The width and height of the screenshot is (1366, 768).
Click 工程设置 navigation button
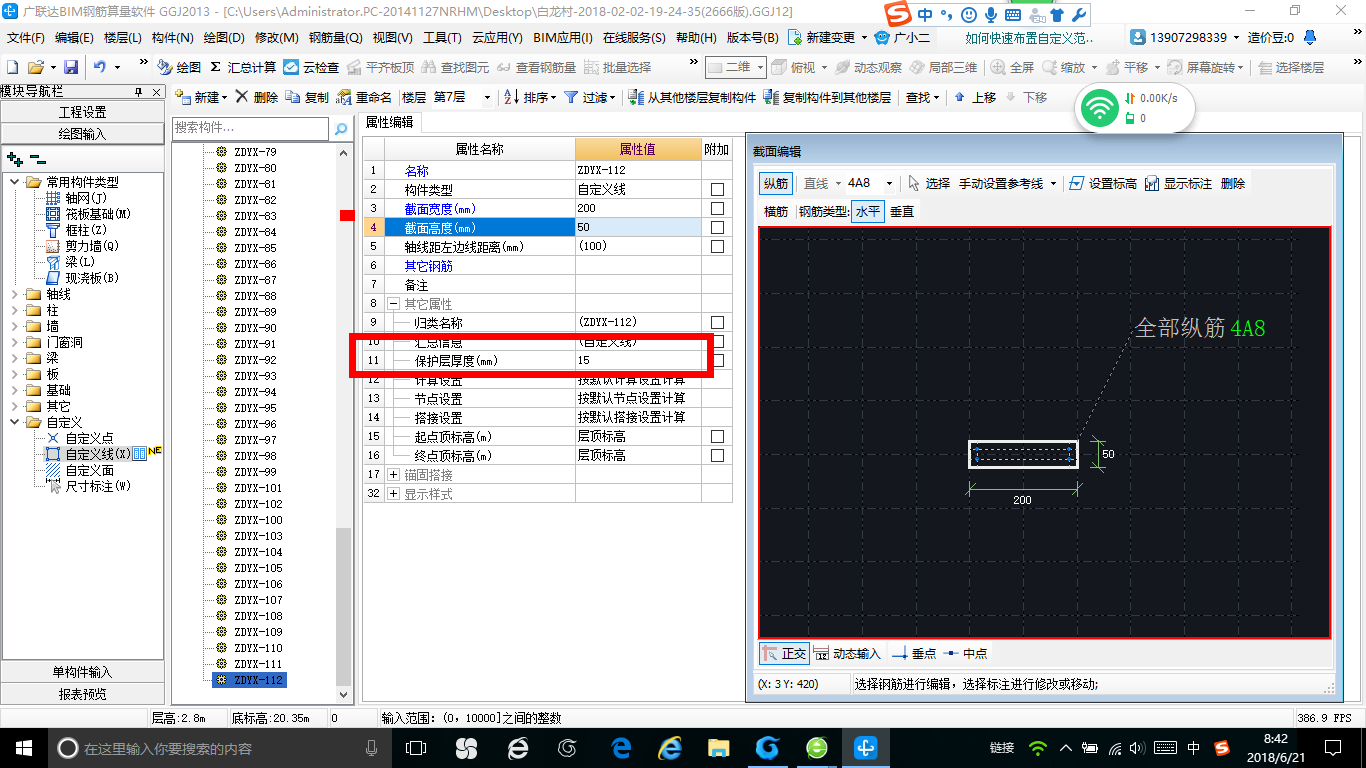[82, 112]
